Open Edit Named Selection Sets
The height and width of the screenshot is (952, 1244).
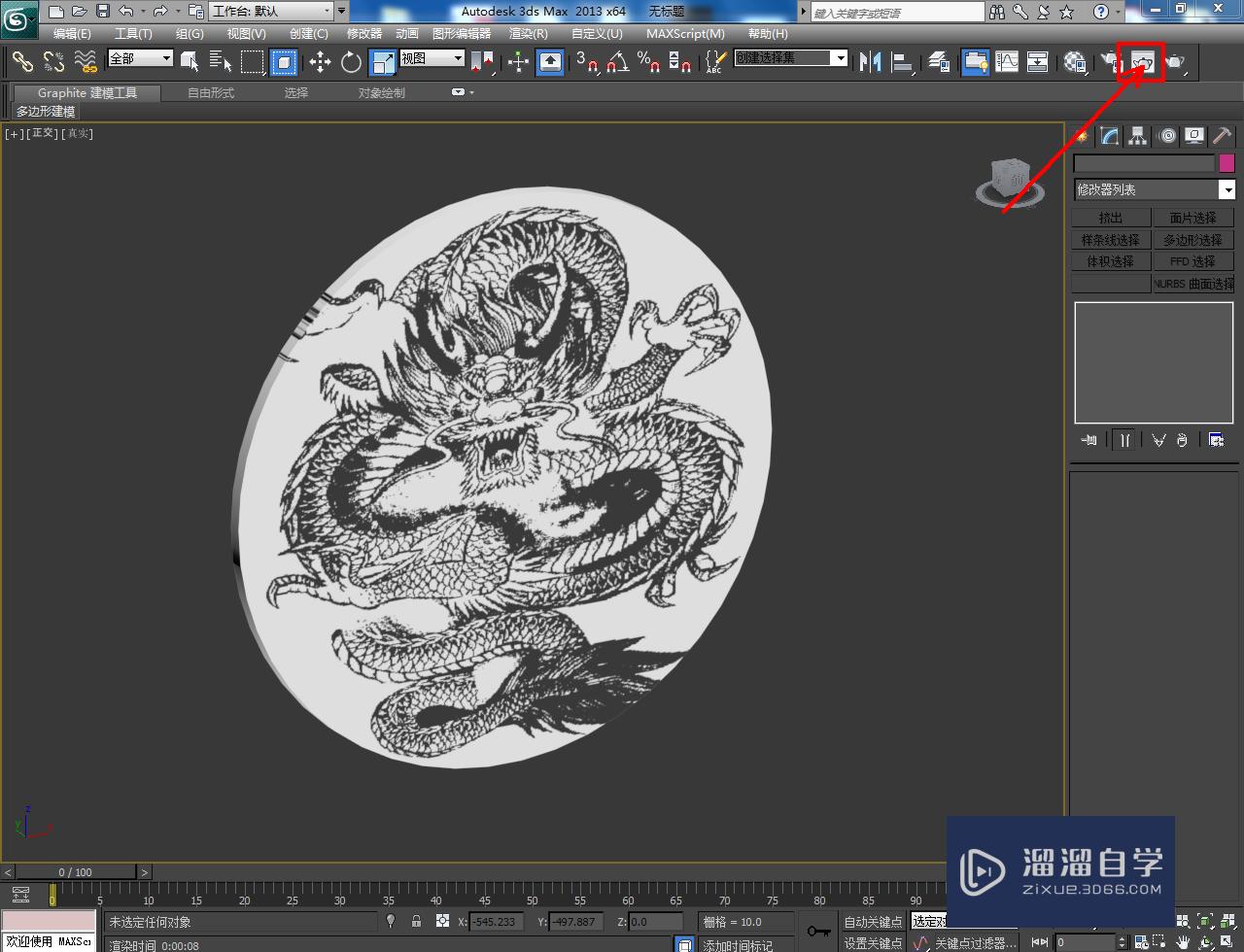coord(714,62)
